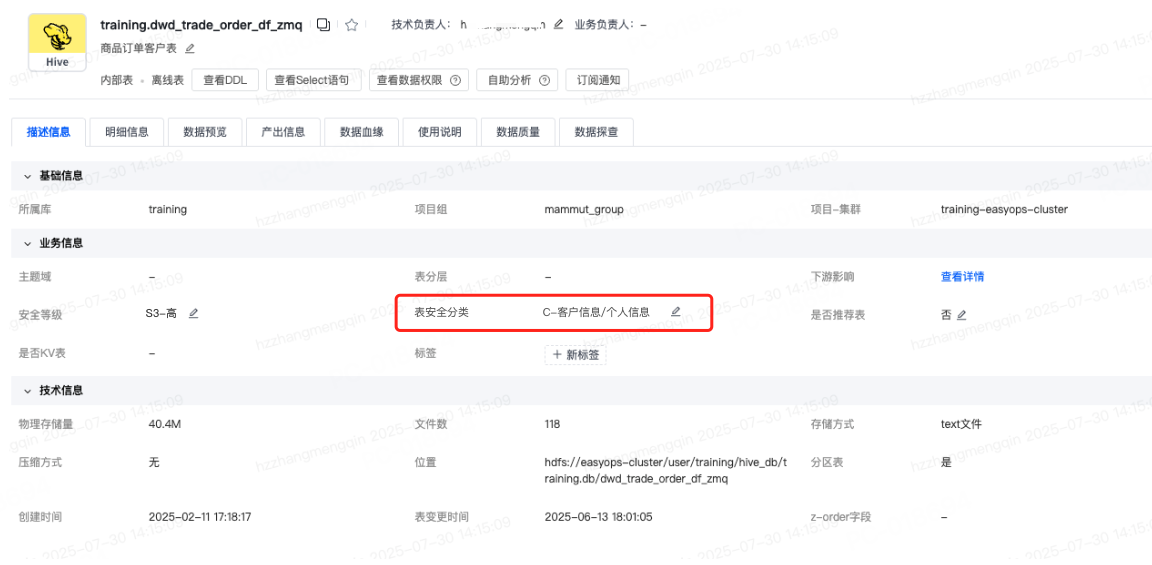Star the table as favorite
Viewport: 1152px width, 565px height.
pos(351,25)
